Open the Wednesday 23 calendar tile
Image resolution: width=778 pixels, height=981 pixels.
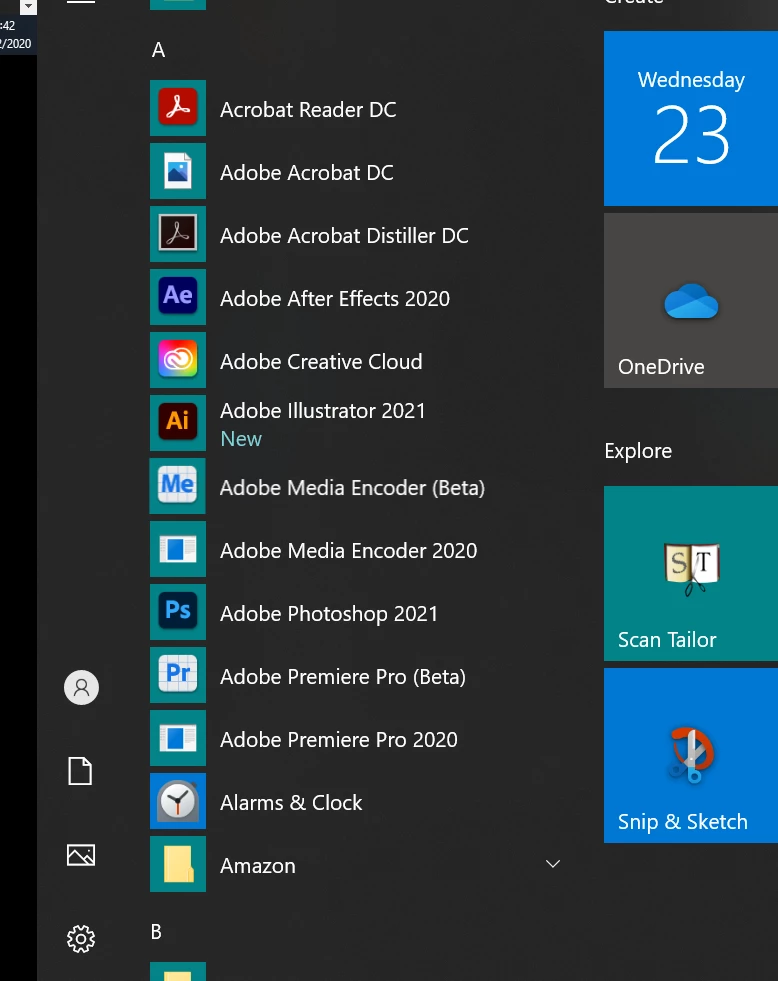690,118
